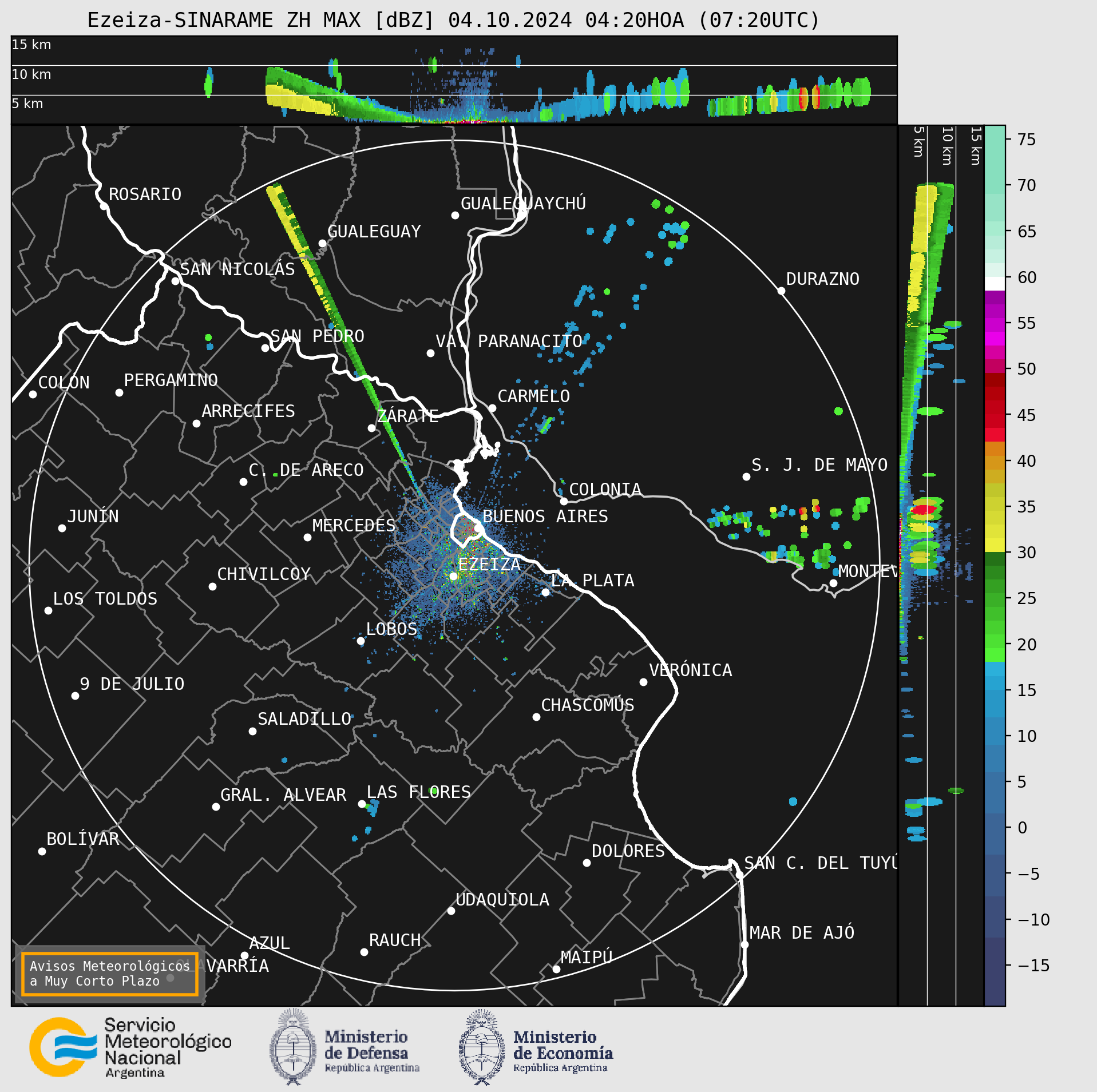This screenshot has width=1097, height=1092.
Task: Click the DURAZNO city marker dot
Action: (781, 291)
